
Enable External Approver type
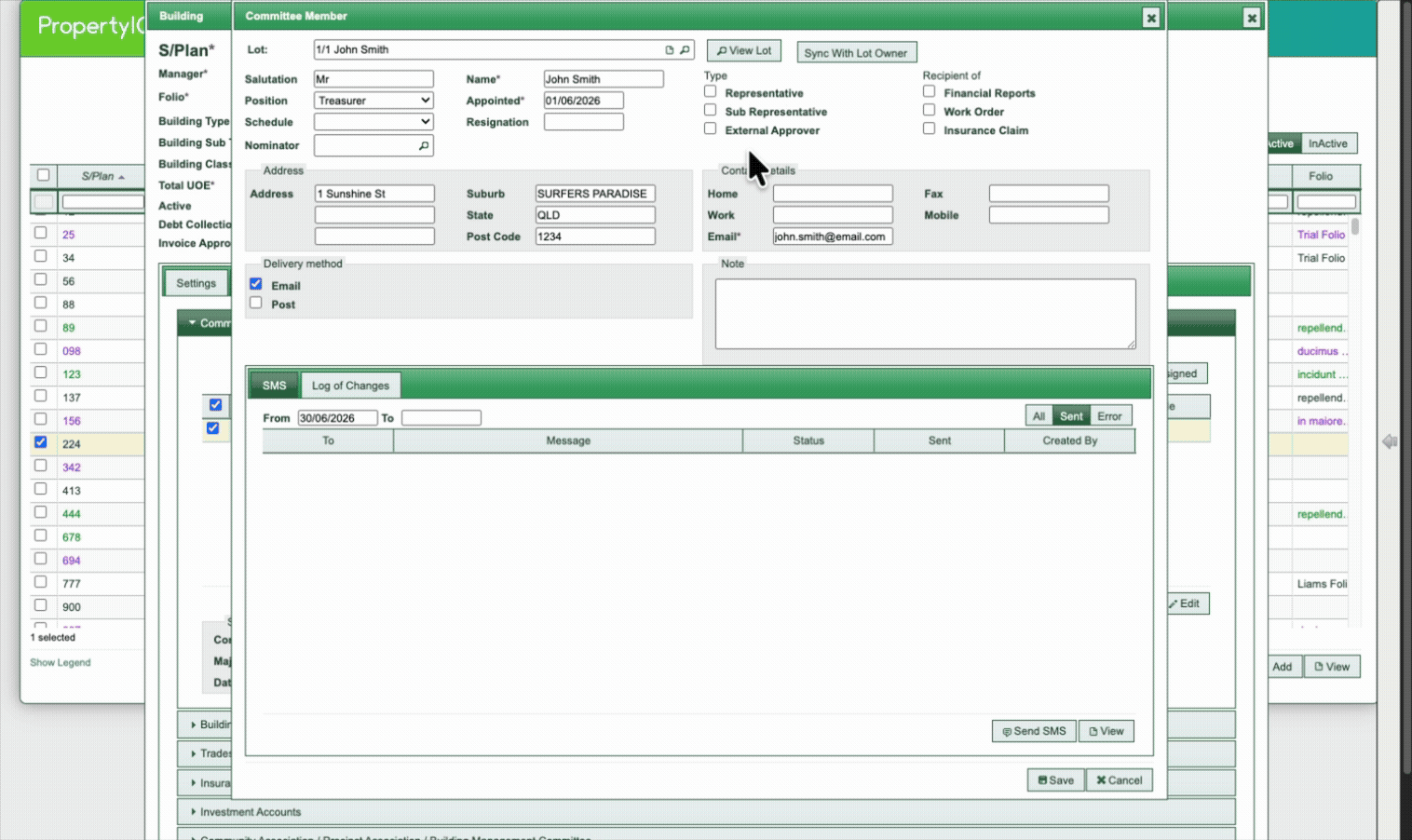711,129
